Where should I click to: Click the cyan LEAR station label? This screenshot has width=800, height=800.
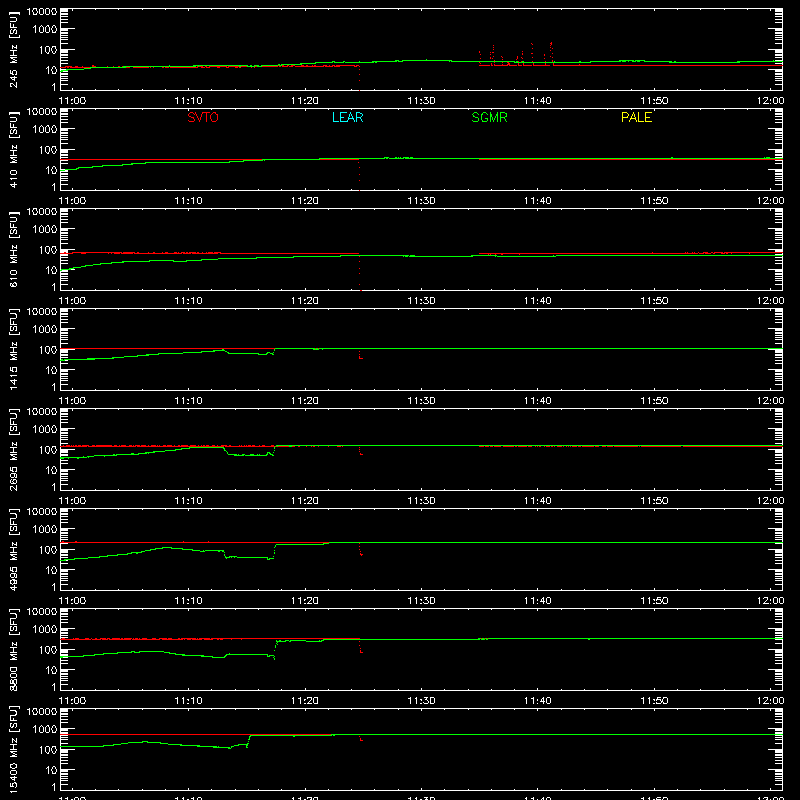click(x=347, y=117)
